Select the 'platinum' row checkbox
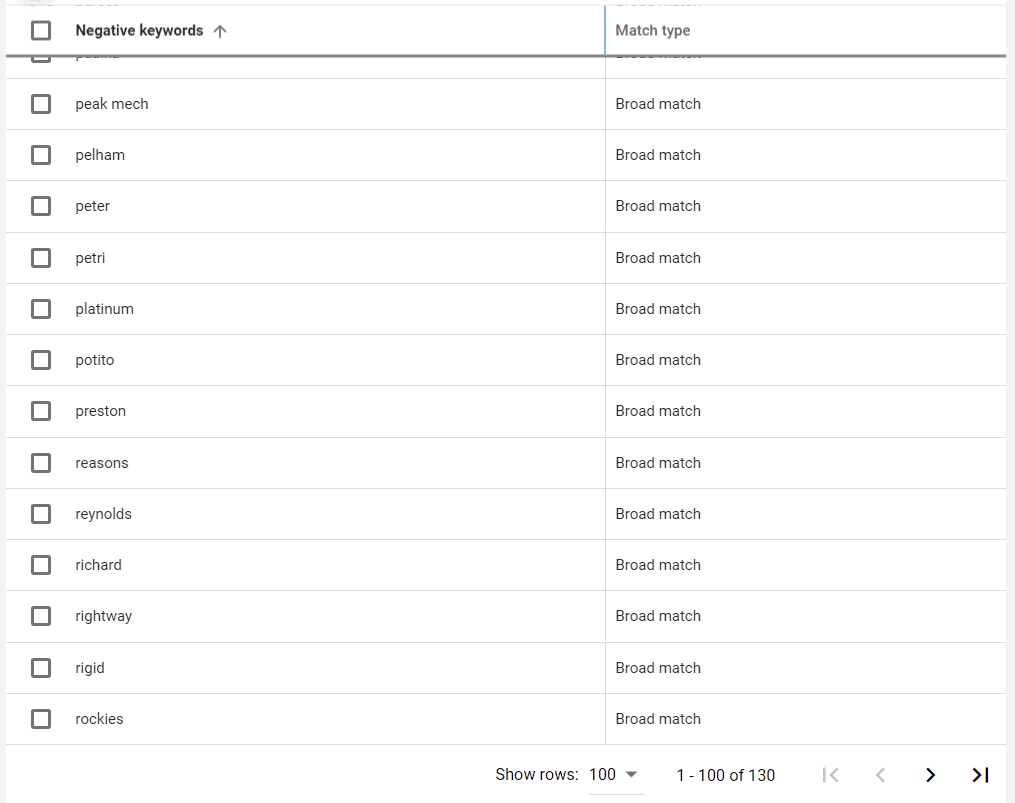Screen dimensions: 1015x803 pyautogui.click(x=41, y=309)
